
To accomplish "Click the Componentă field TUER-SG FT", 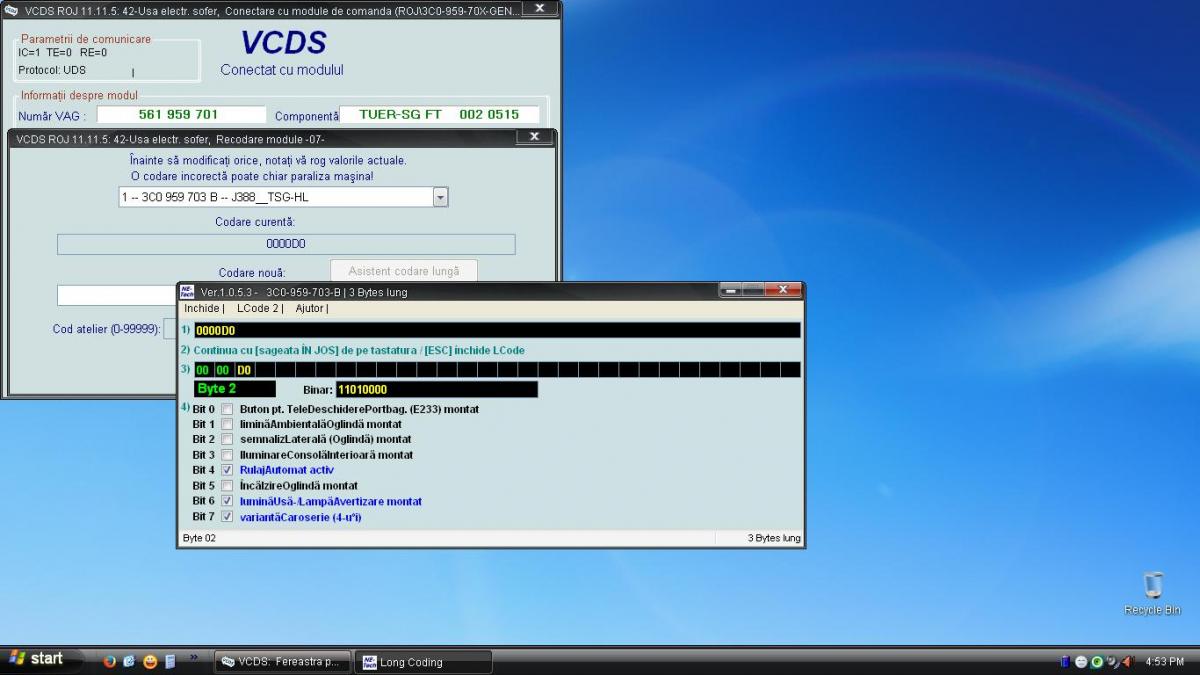I will click(x=439, y=115).
